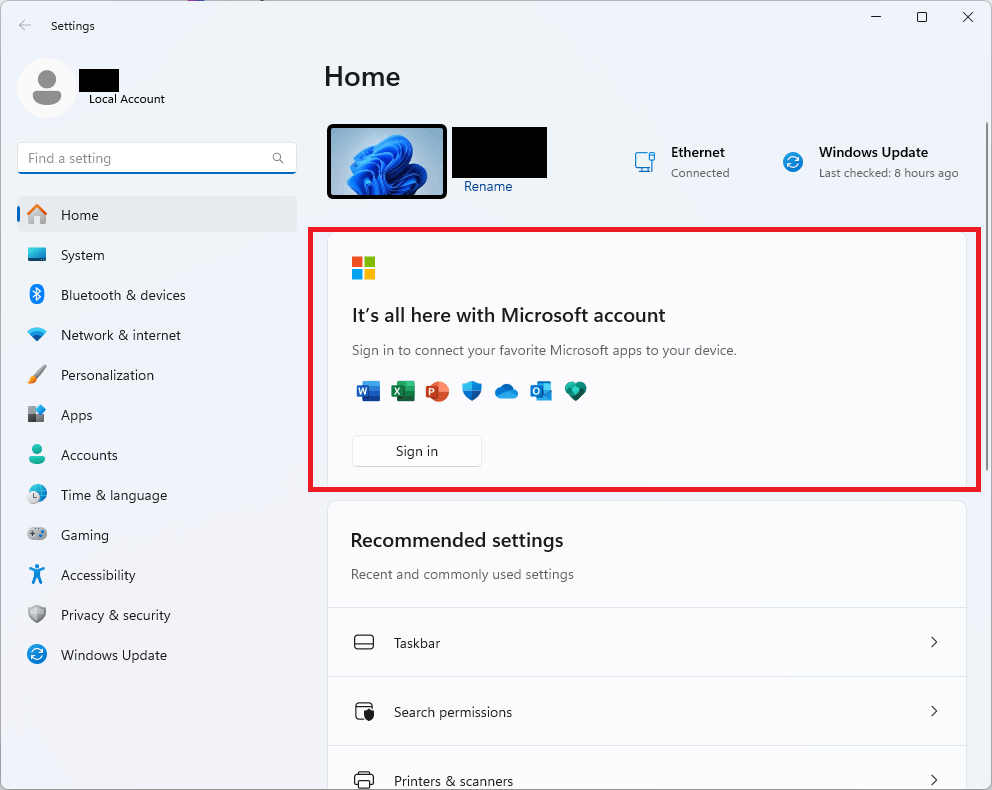This screenshot has height=790, width=992.
Task: Click the OneDrive cloud icon
Action: pyautogui.click(x=506, y=392)
